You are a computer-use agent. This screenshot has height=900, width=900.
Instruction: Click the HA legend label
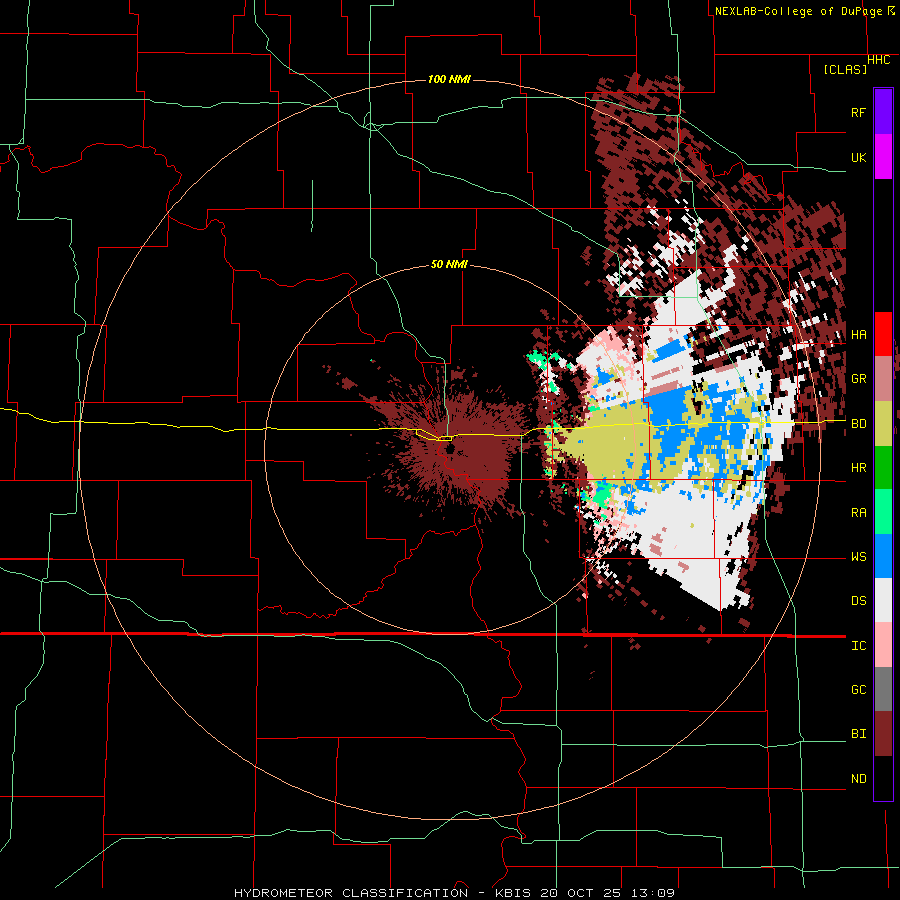click(858, 335)
